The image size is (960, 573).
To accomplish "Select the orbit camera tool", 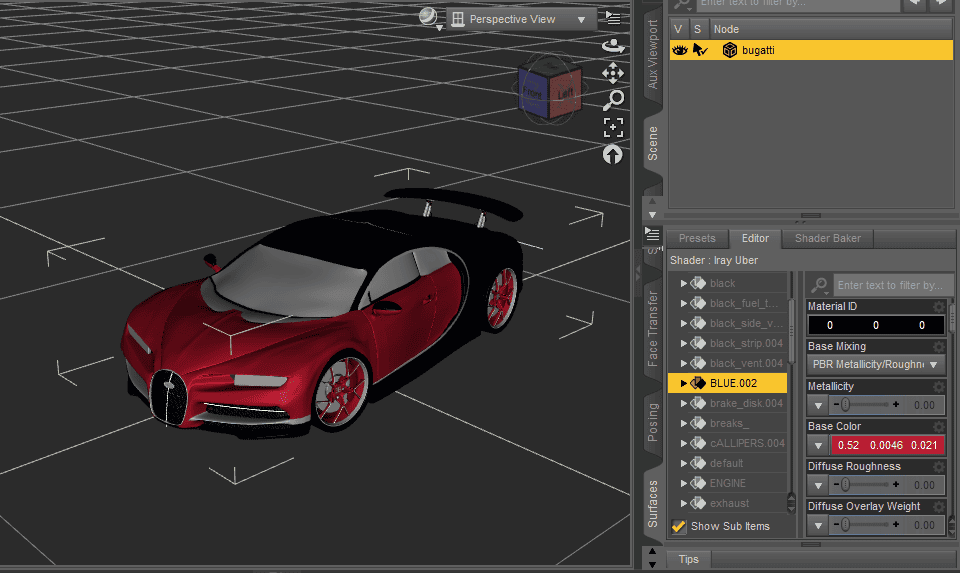I will click(x=613, y=46).
